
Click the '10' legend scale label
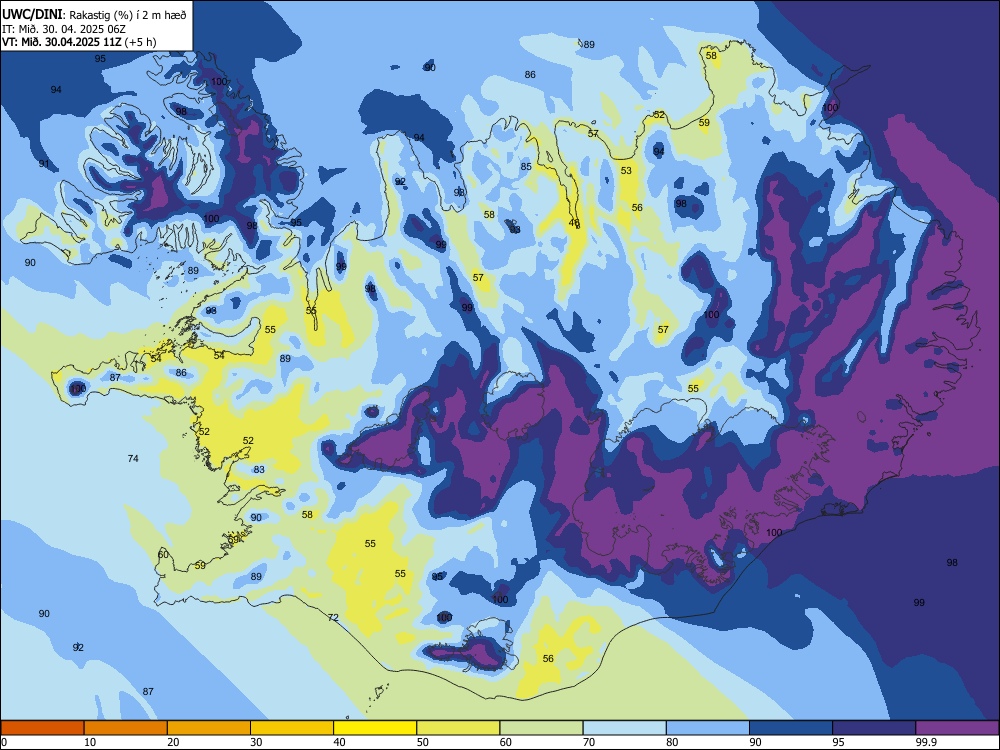pyautogui.click(x=90, y=742)
